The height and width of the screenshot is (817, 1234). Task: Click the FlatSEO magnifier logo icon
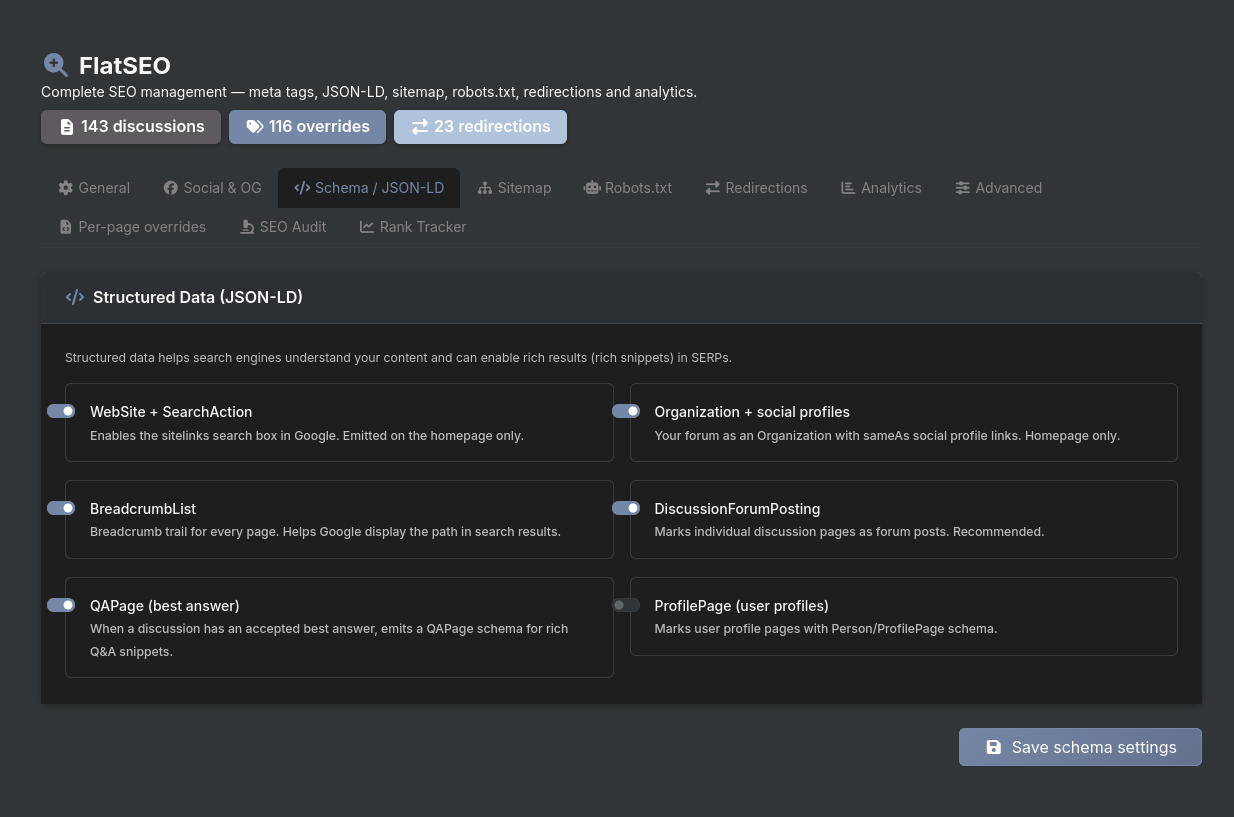tap(55, 65)
